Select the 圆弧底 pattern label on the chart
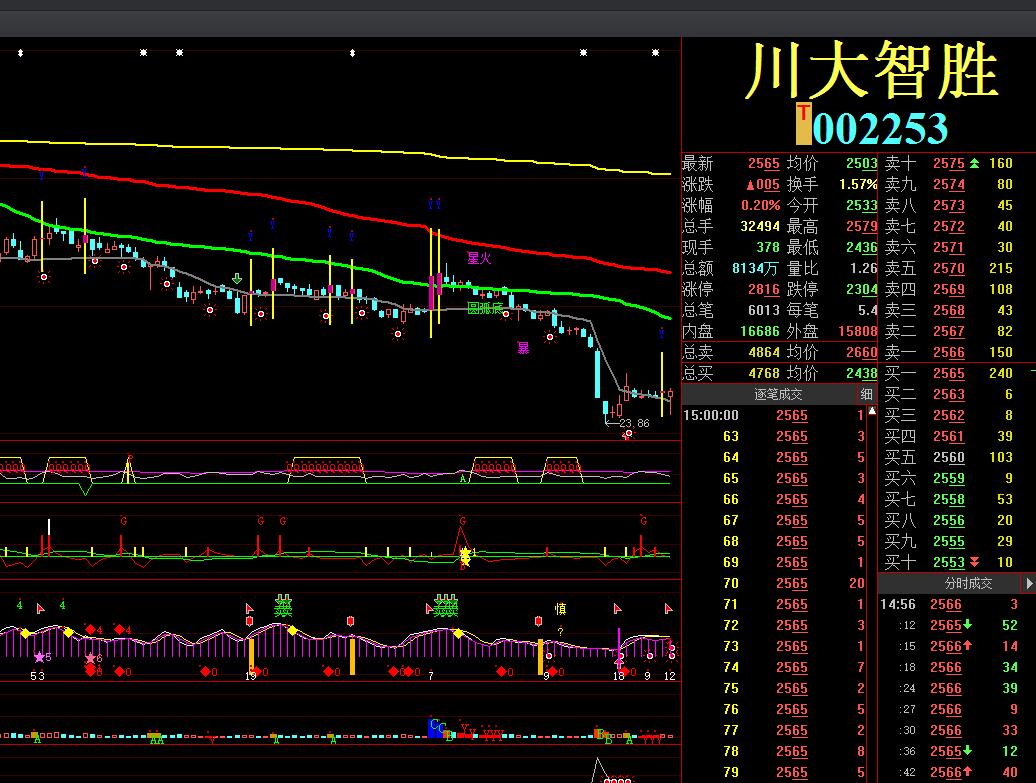The image size is (1036, 783). coord(485,309)
